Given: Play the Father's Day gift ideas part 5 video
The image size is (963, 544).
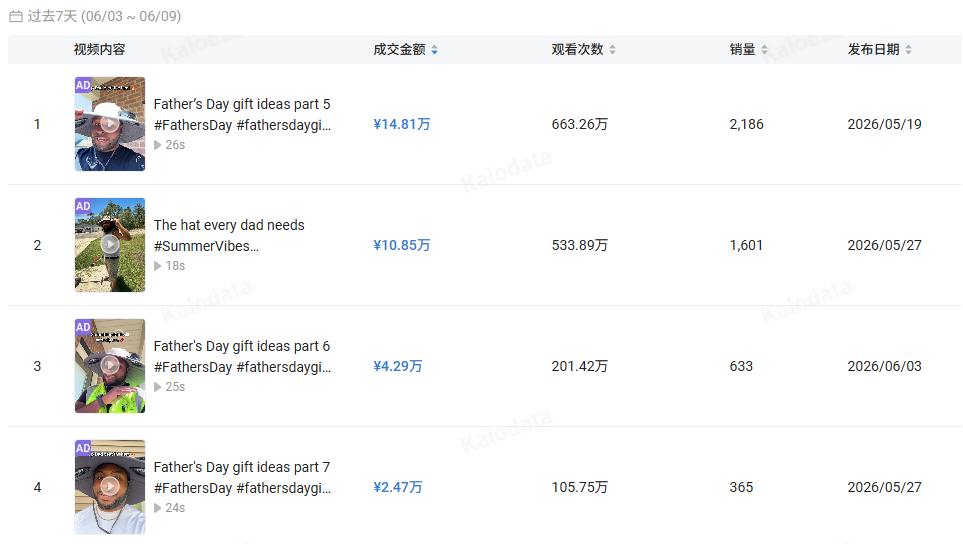Looking at the screenshot, I should (x=110, y=124).
